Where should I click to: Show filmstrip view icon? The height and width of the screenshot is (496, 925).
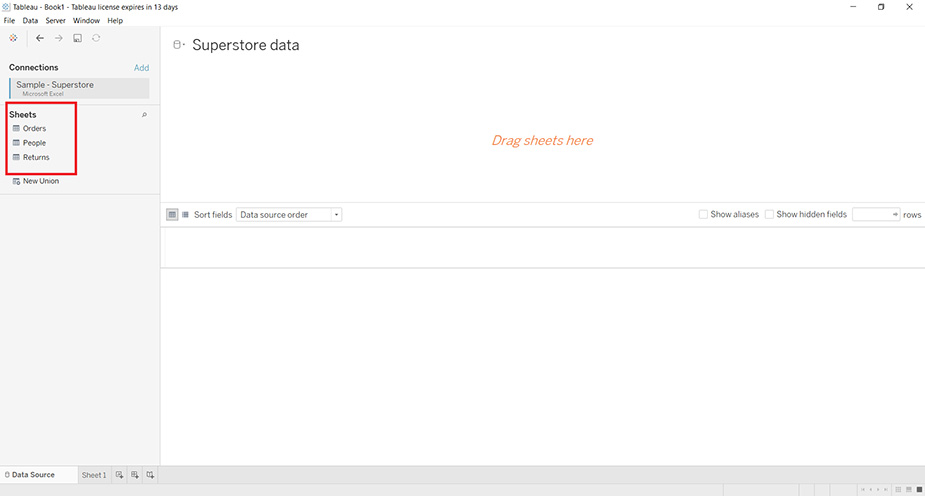[x=909, y=490]
